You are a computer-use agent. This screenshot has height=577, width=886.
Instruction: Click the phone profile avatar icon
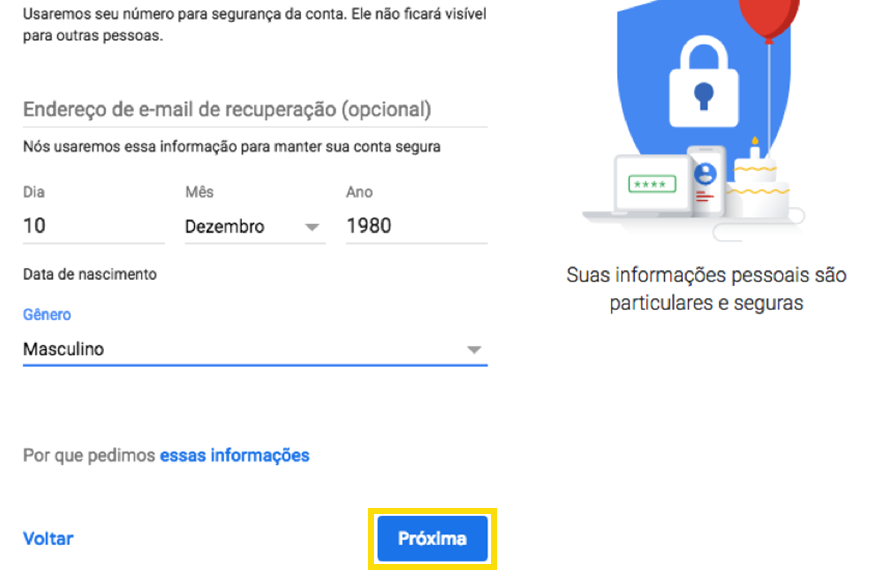coord(705,174)
